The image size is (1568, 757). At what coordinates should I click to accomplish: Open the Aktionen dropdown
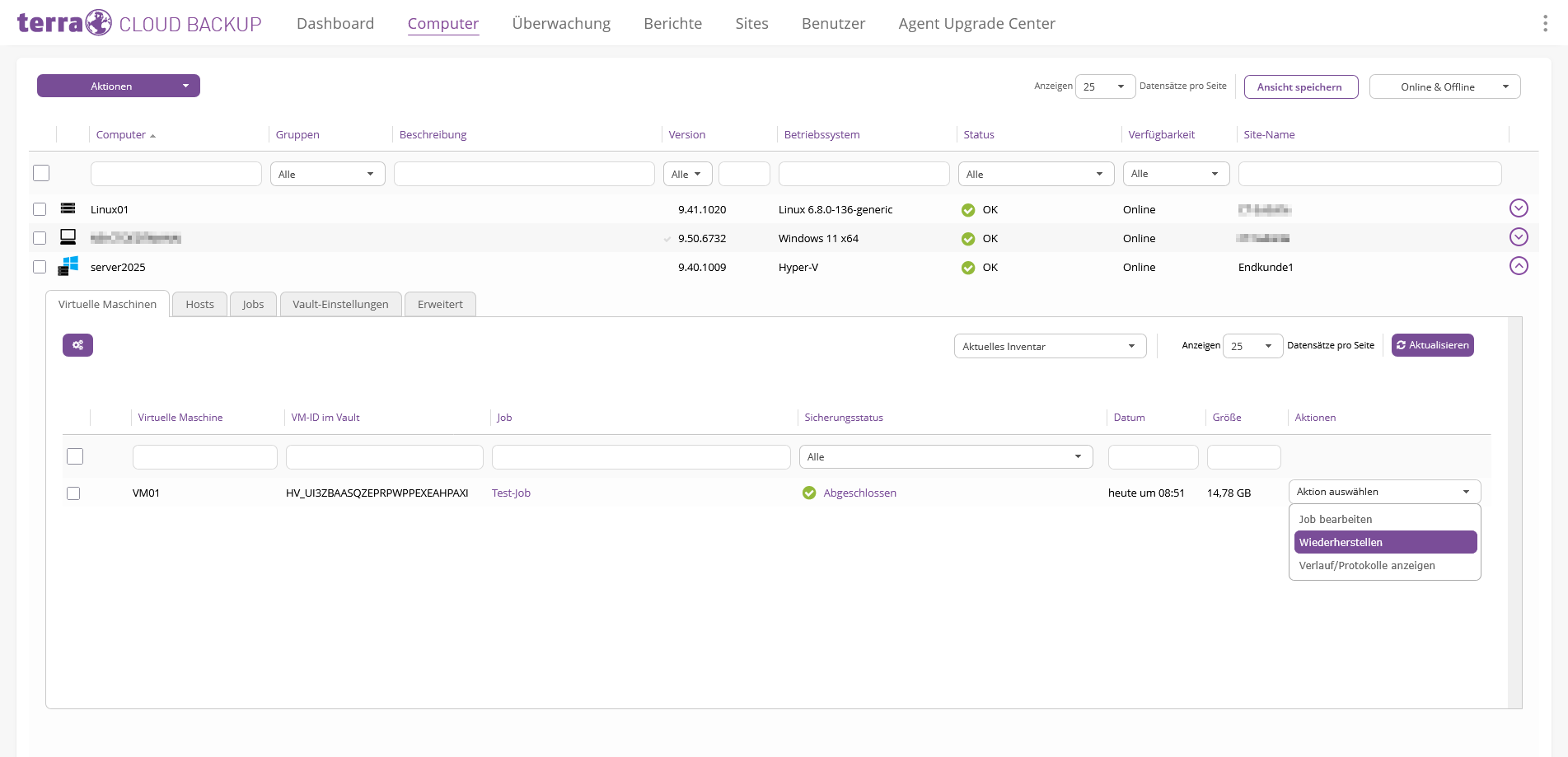click(119, 86)
